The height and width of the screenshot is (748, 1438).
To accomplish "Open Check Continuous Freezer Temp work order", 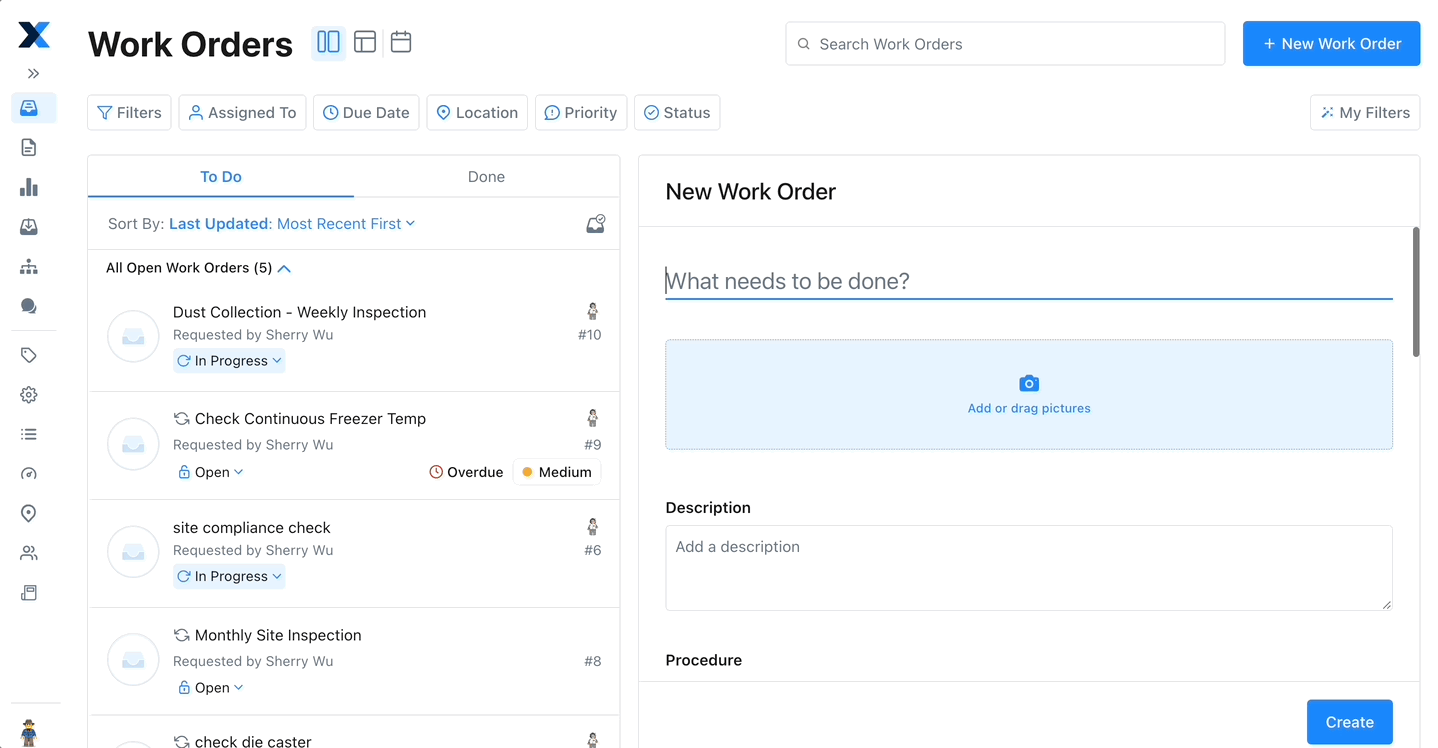I will [x=310, y=419].
